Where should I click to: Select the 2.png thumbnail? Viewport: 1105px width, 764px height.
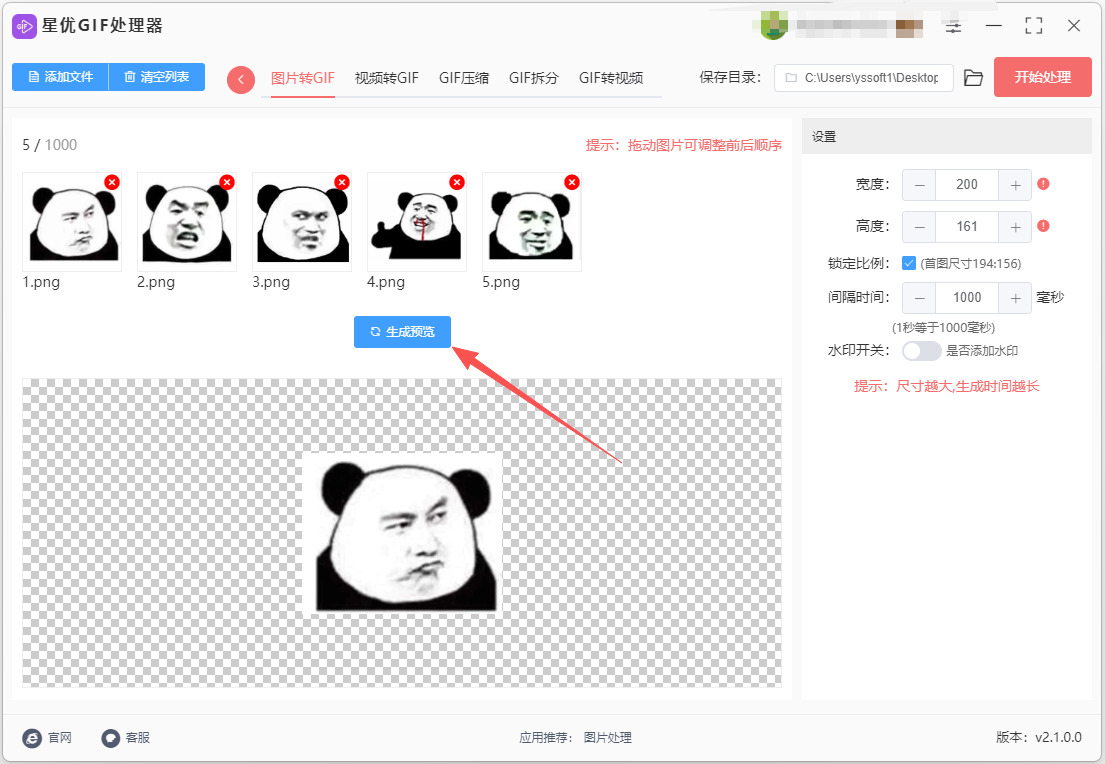click(x=187, y=222)
